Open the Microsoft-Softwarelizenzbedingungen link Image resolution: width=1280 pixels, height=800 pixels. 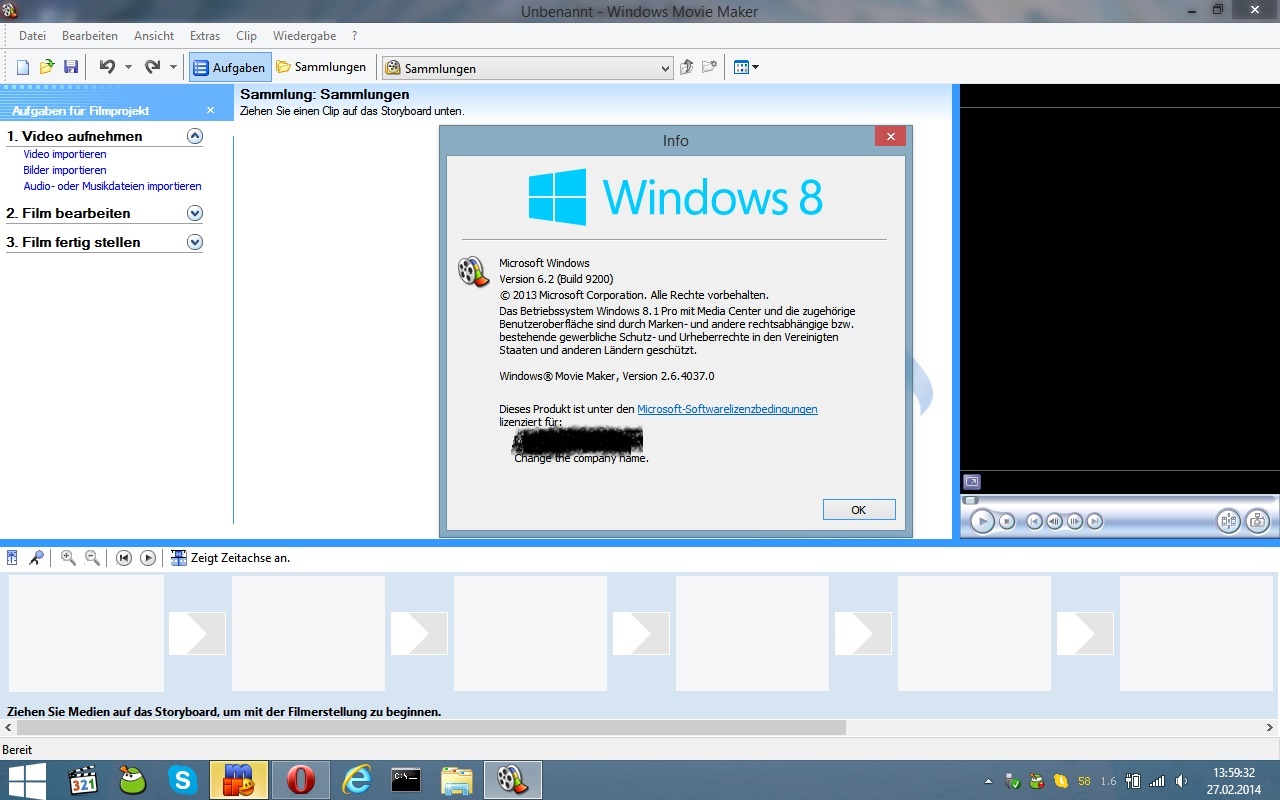[x=727, y=409]
